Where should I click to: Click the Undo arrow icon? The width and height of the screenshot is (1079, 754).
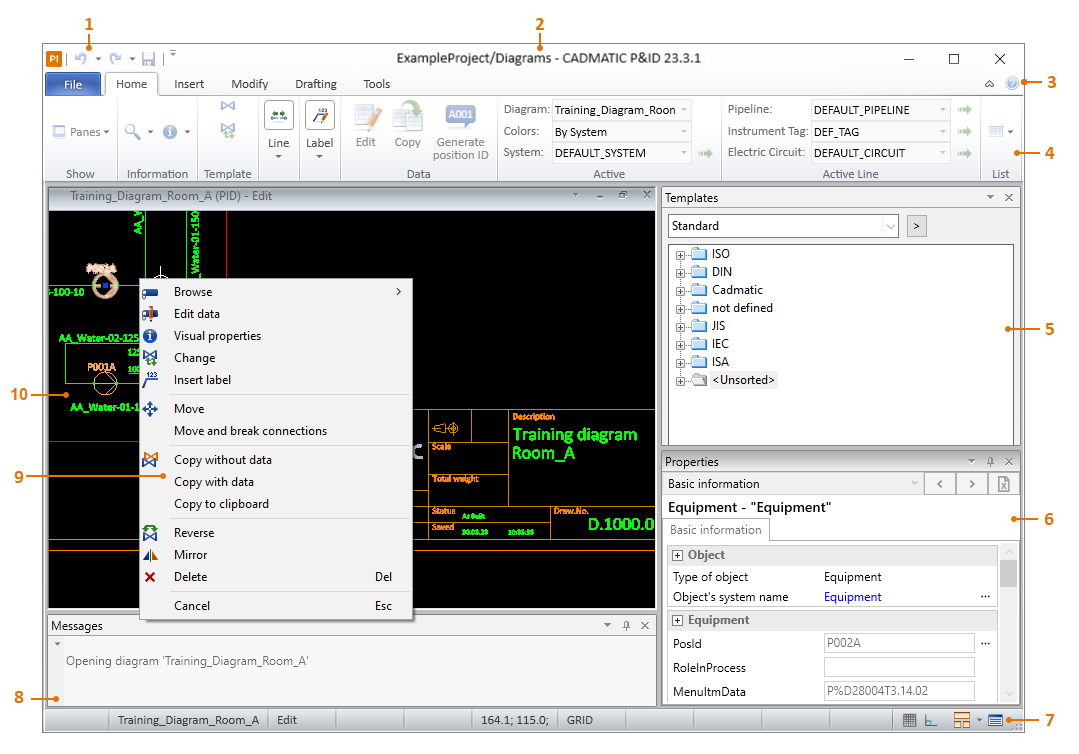tap(81, 59)
